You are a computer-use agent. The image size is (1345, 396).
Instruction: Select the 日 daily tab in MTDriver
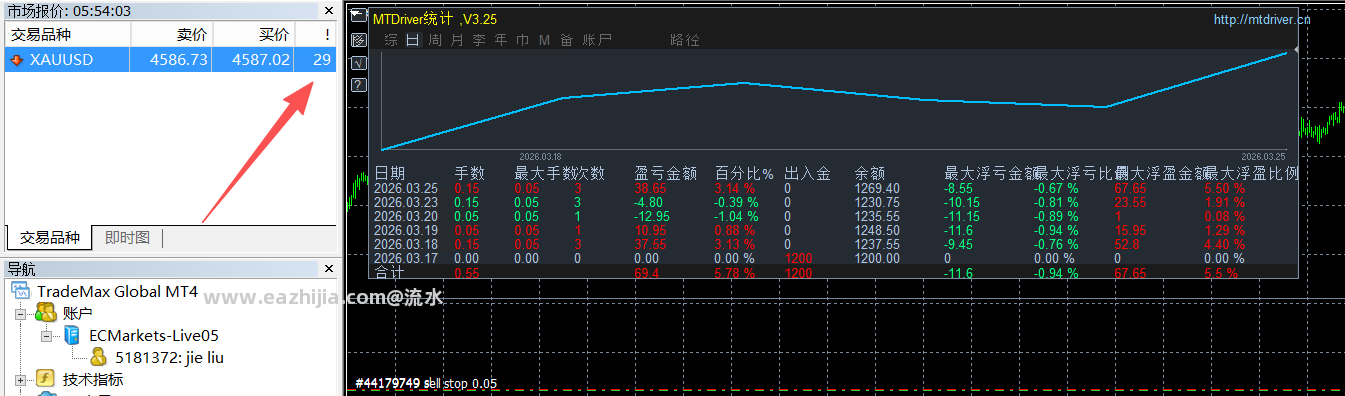(412, 41)
